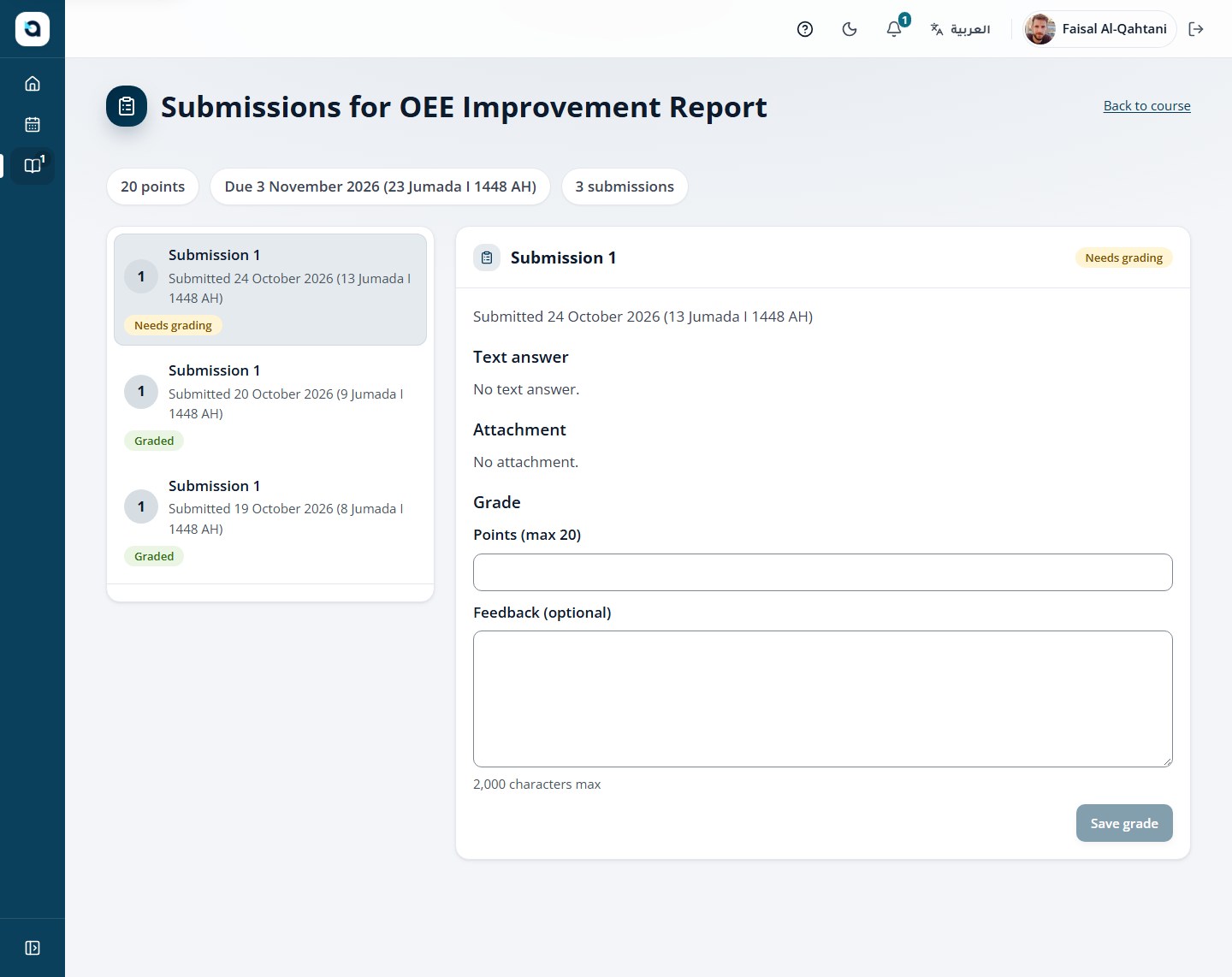Image resolution: width=1232 pixels, height=977 pixels.
Task: Click the No attachment. text
Action: click(x=525, y=462)
